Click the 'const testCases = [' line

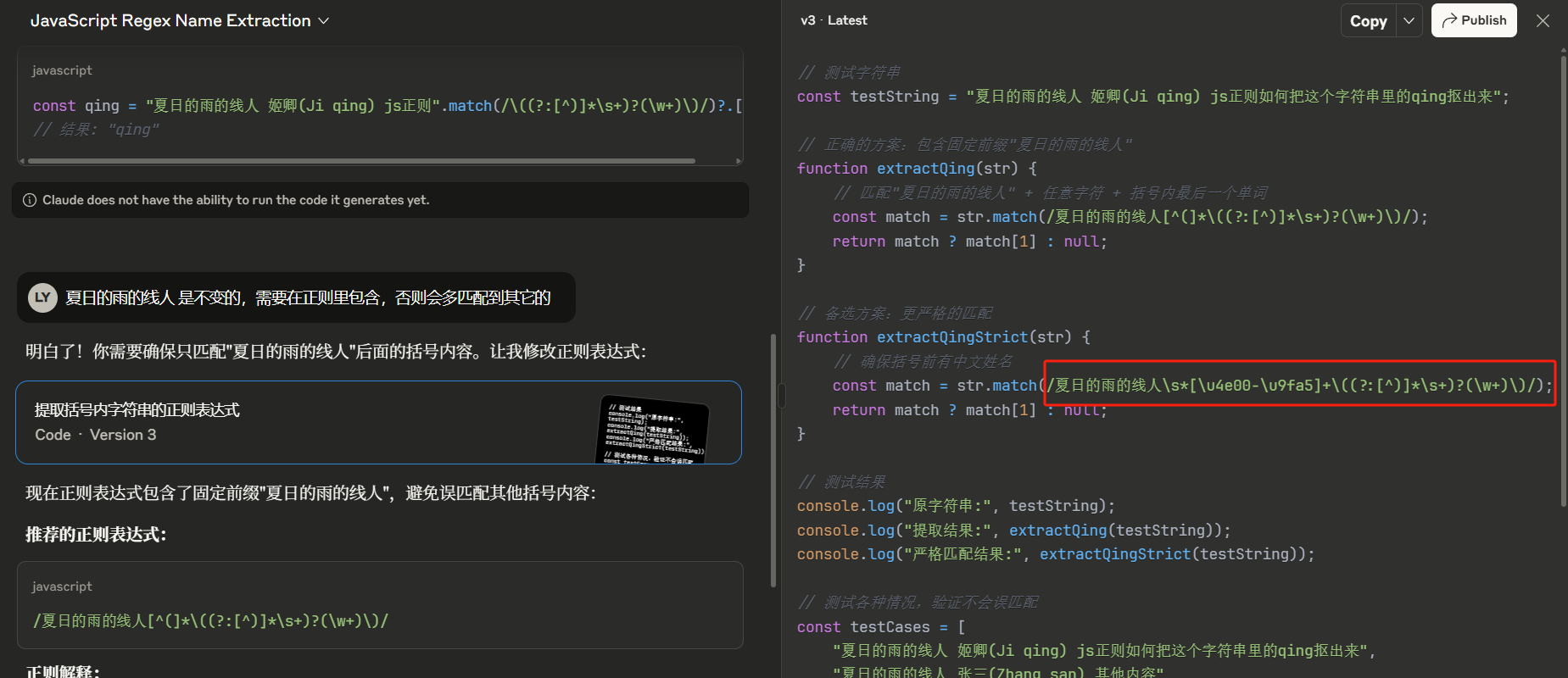[880, 627]
